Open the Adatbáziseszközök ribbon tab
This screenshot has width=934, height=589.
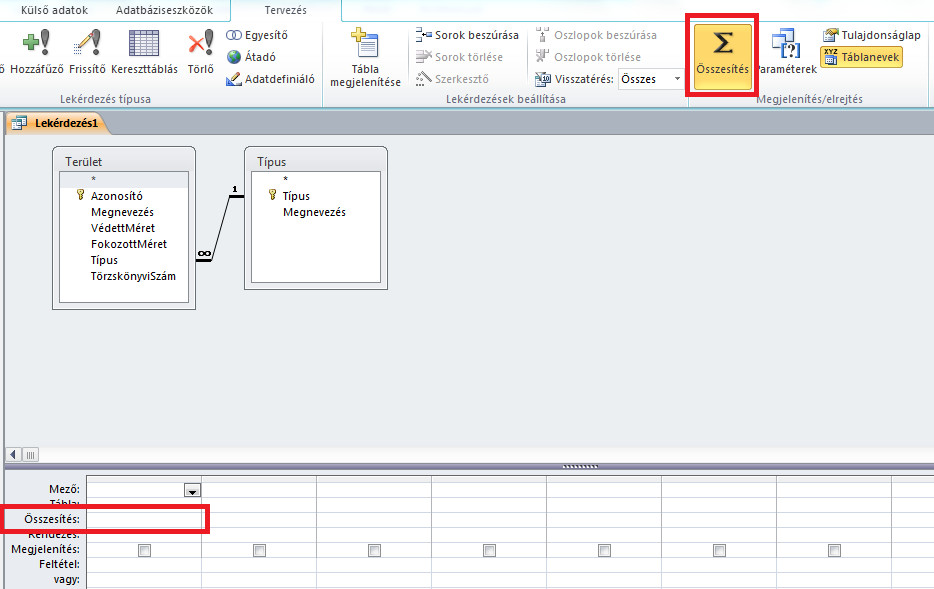(x=164, y=10)
